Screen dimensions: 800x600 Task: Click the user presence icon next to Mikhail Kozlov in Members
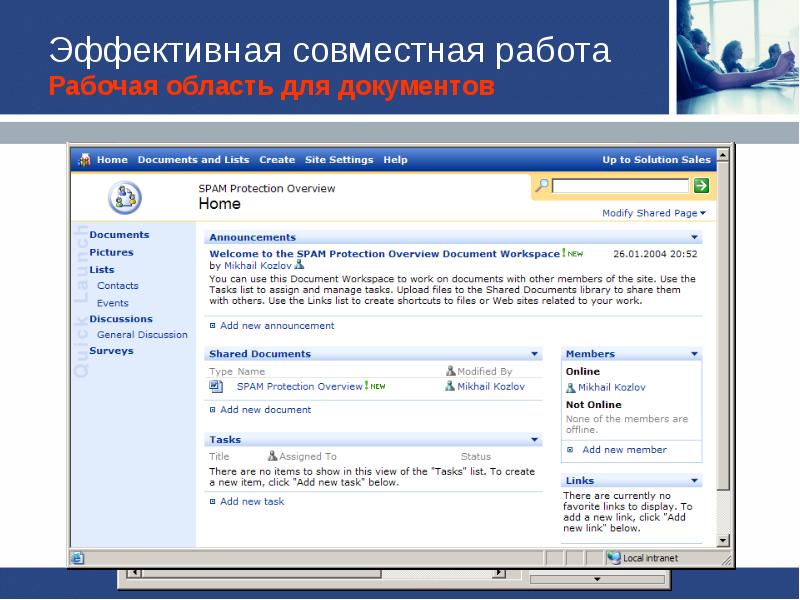click(x=571, y=387)
